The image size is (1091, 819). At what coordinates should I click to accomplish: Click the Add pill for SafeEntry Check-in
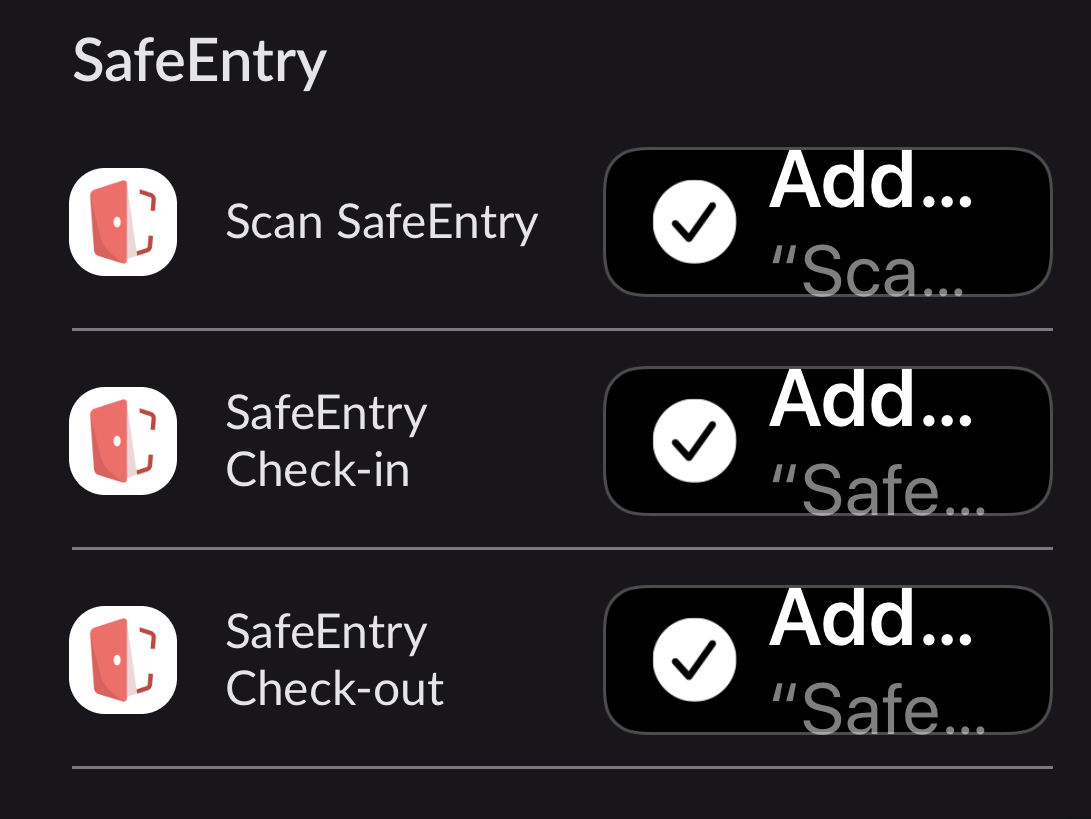(x=828, y=441)
